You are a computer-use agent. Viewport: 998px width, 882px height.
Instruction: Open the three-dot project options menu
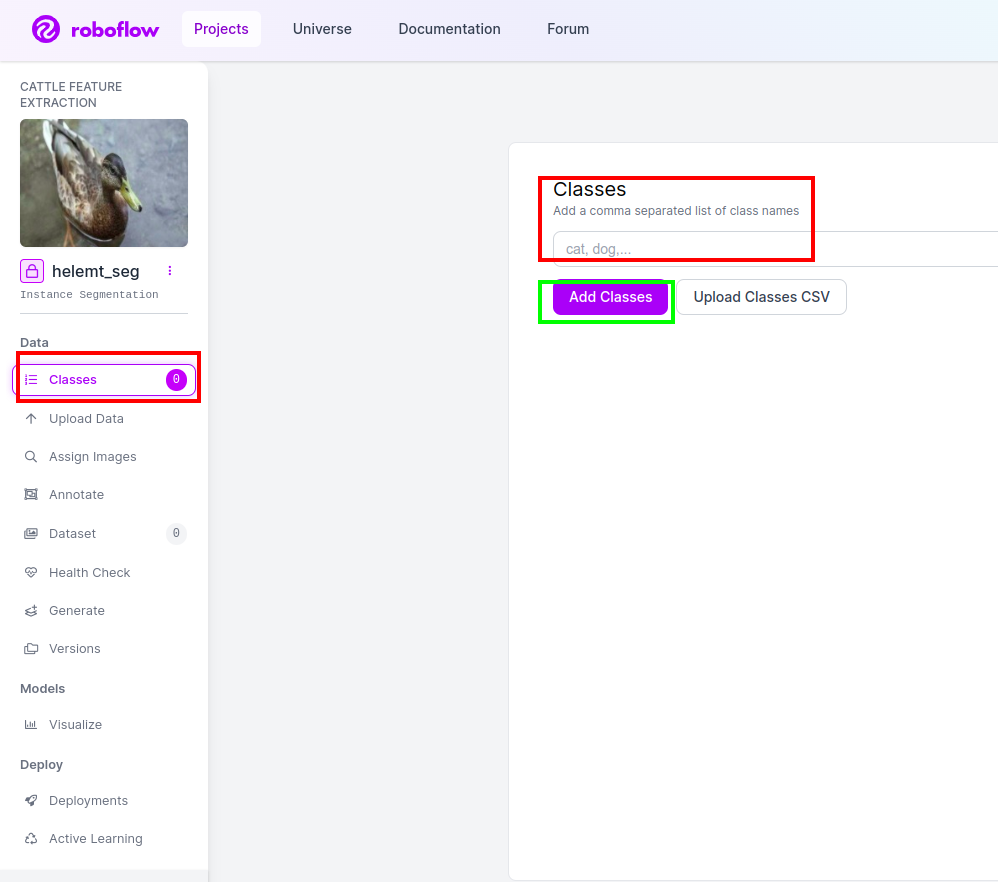tap(170, 271)
